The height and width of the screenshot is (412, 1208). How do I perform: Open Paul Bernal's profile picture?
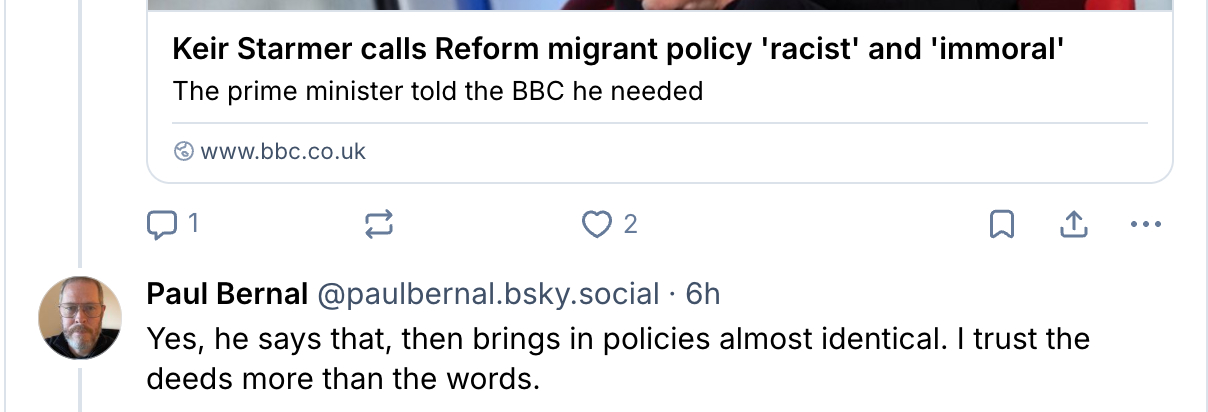79,317
